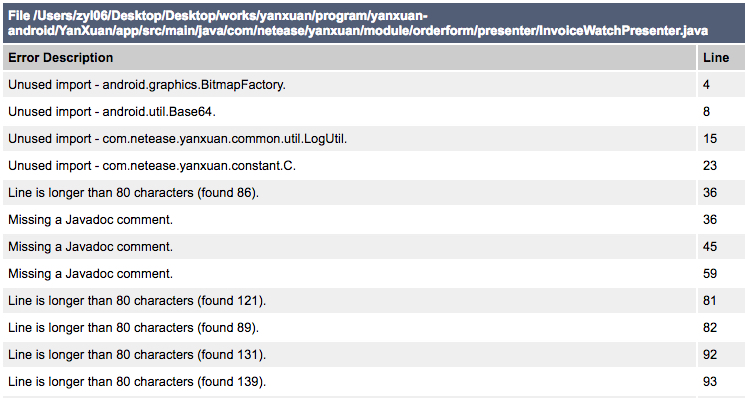Viewport: 745px width, 398px height.
Task: Click line number 93 cell
Action: pyautogui.click(x=721, y=381)
